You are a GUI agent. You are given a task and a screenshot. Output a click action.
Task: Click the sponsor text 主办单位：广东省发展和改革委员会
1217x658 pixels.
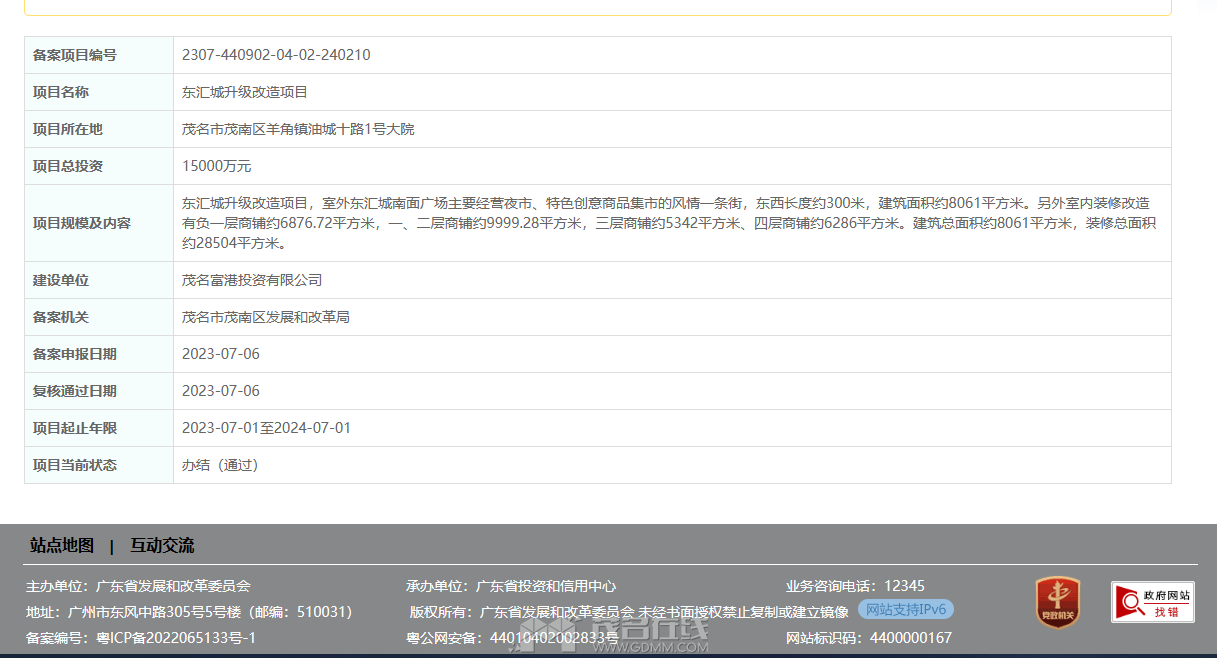[138, 586]
